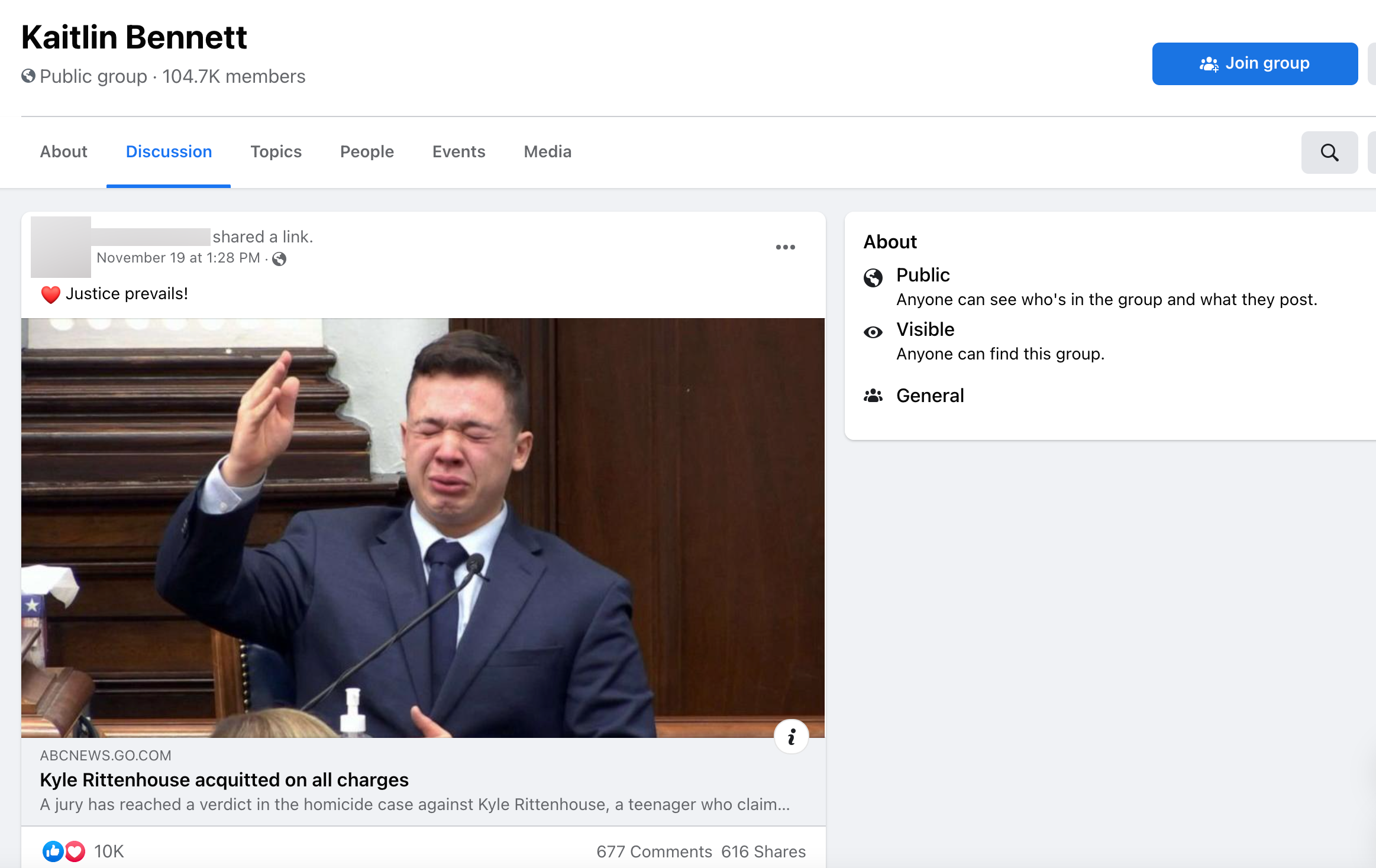The image size is (1376, 868).
Task: Open the photo info icon on the image
Action: [791, 736]
